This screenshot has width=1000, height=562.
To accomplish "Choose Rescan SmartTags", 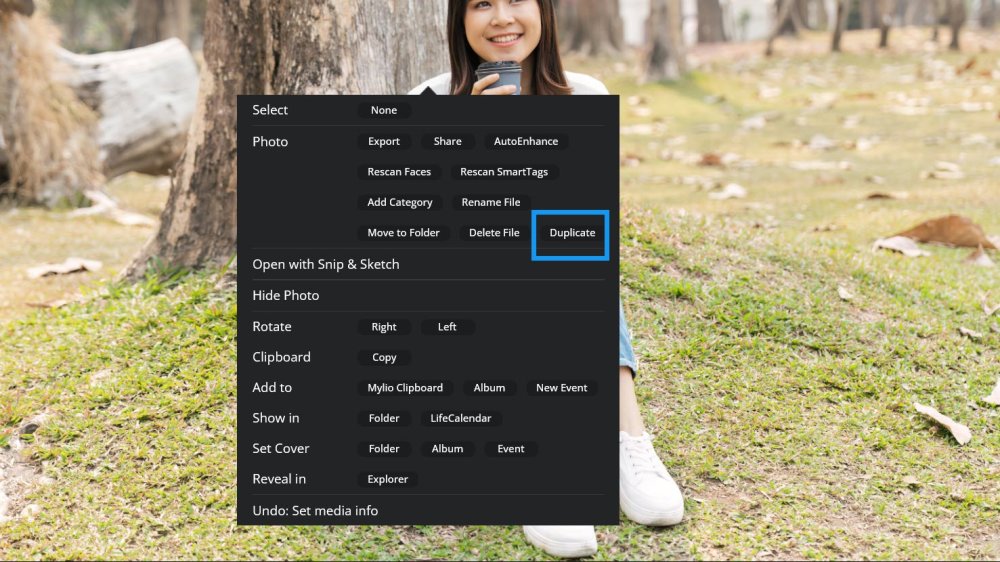I will [504, 172].
